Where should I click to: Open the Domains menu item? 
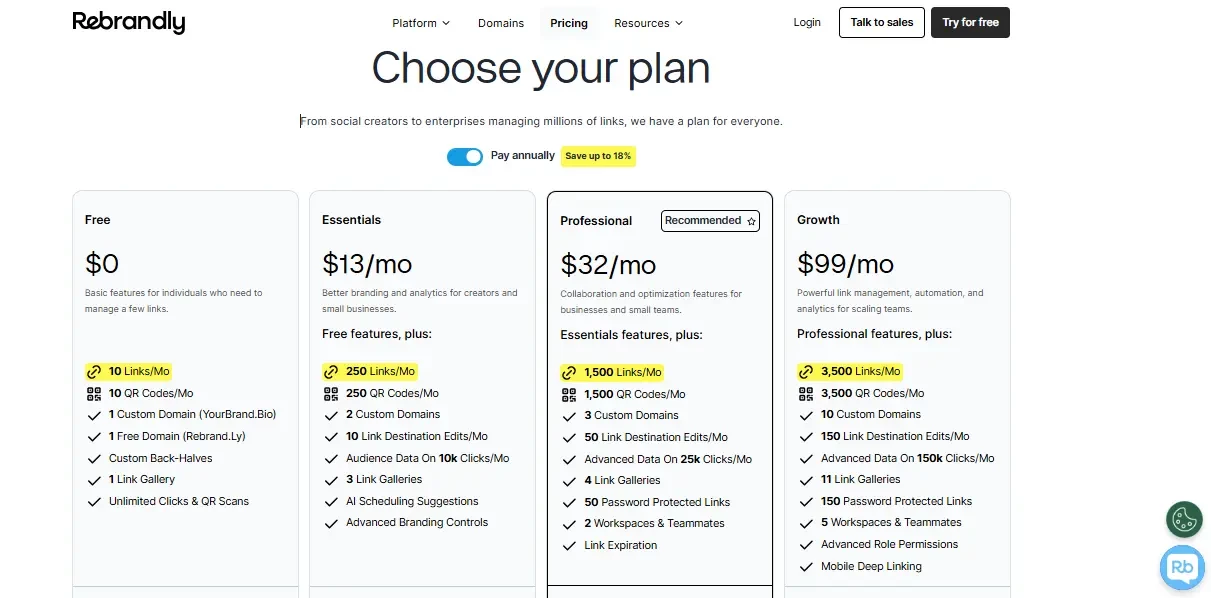coord(501,23)
